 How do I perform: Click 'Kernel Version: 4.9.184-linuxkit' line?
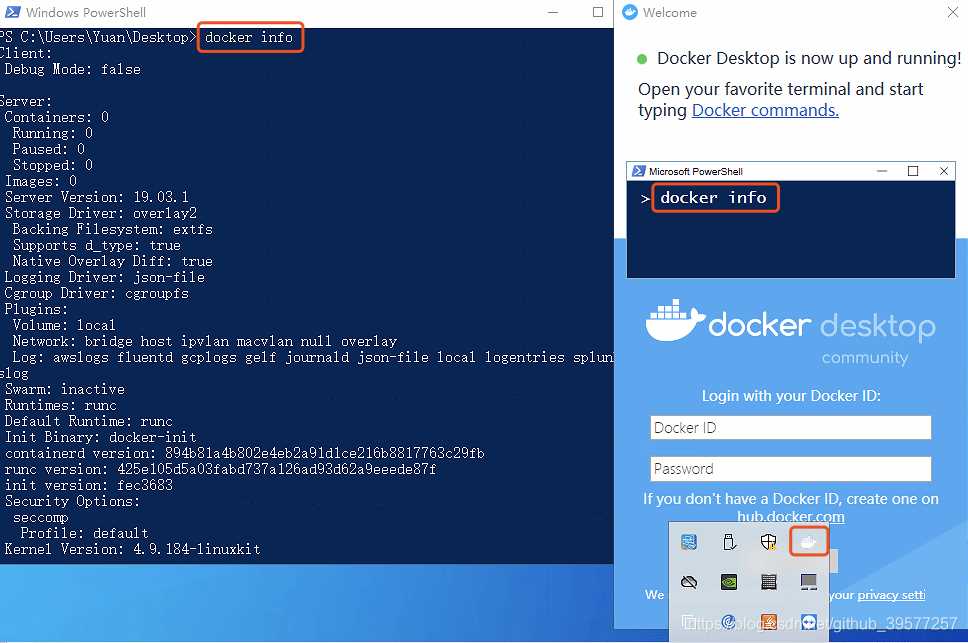click(x=132, y=549)
